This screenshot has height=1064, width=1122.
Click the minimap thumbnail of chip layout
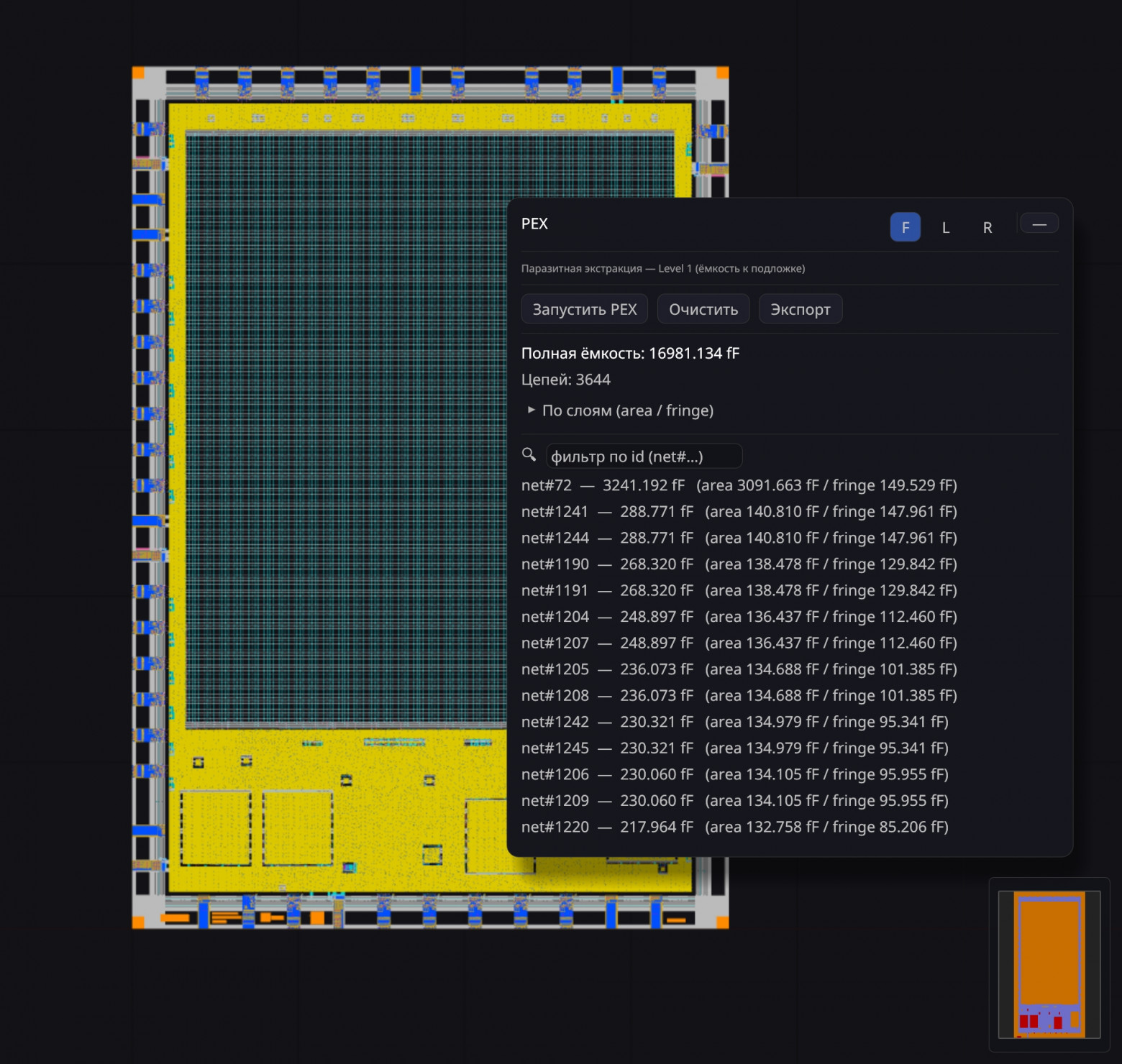[x=1049, y=965]
